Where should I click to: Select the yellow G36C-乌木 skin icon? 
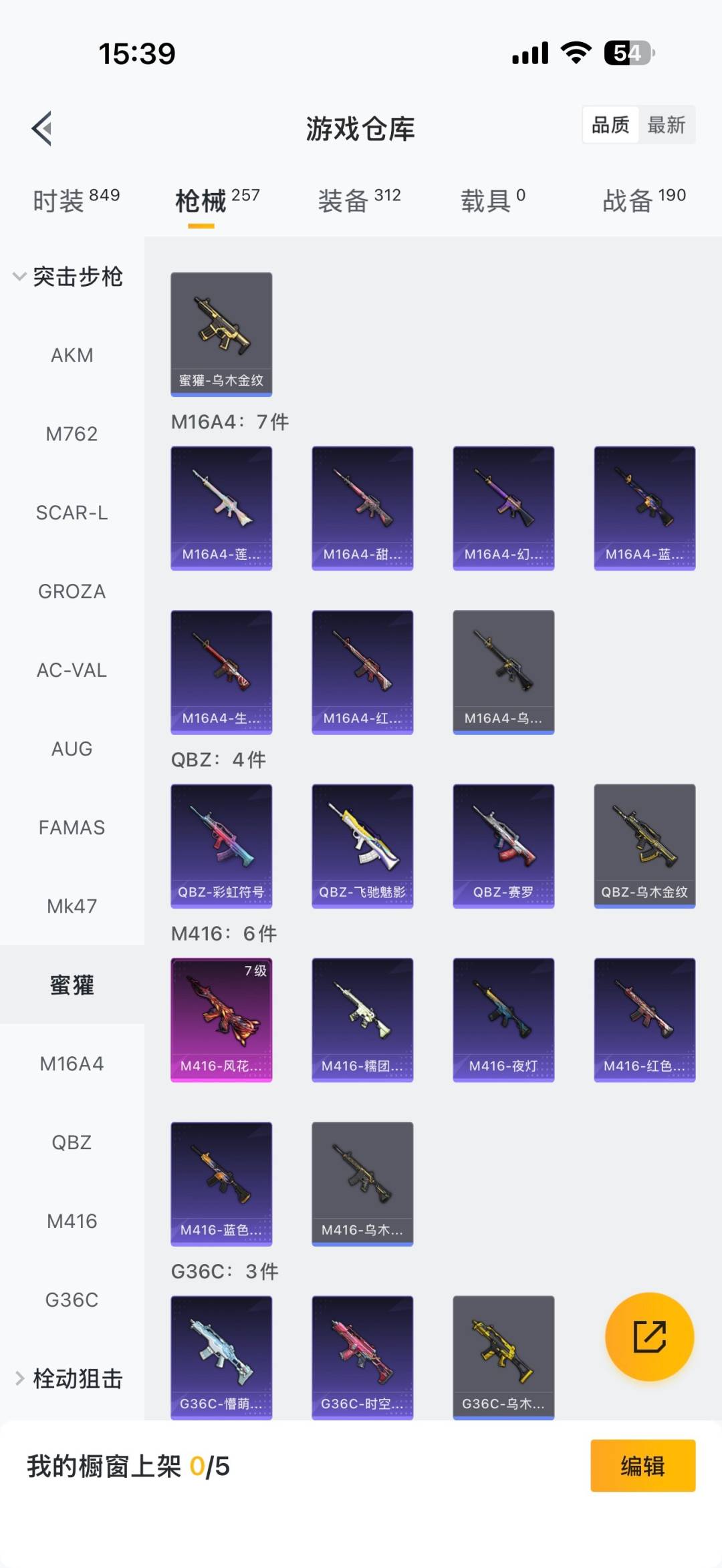click(503, 1358)
